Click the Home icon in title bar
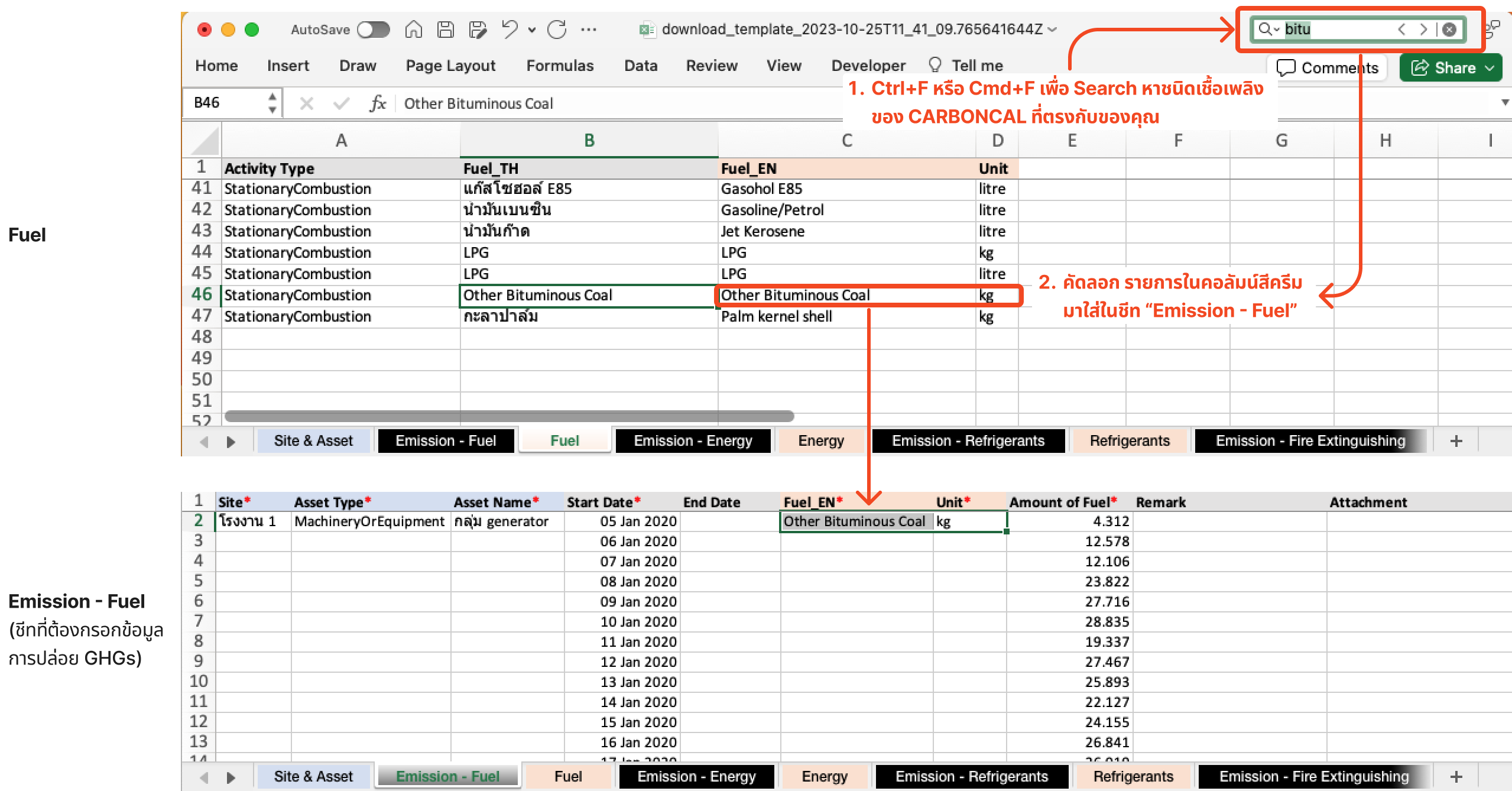This screenshot has height=791, width=1512. pyautogui.click(x=413, y=29)
